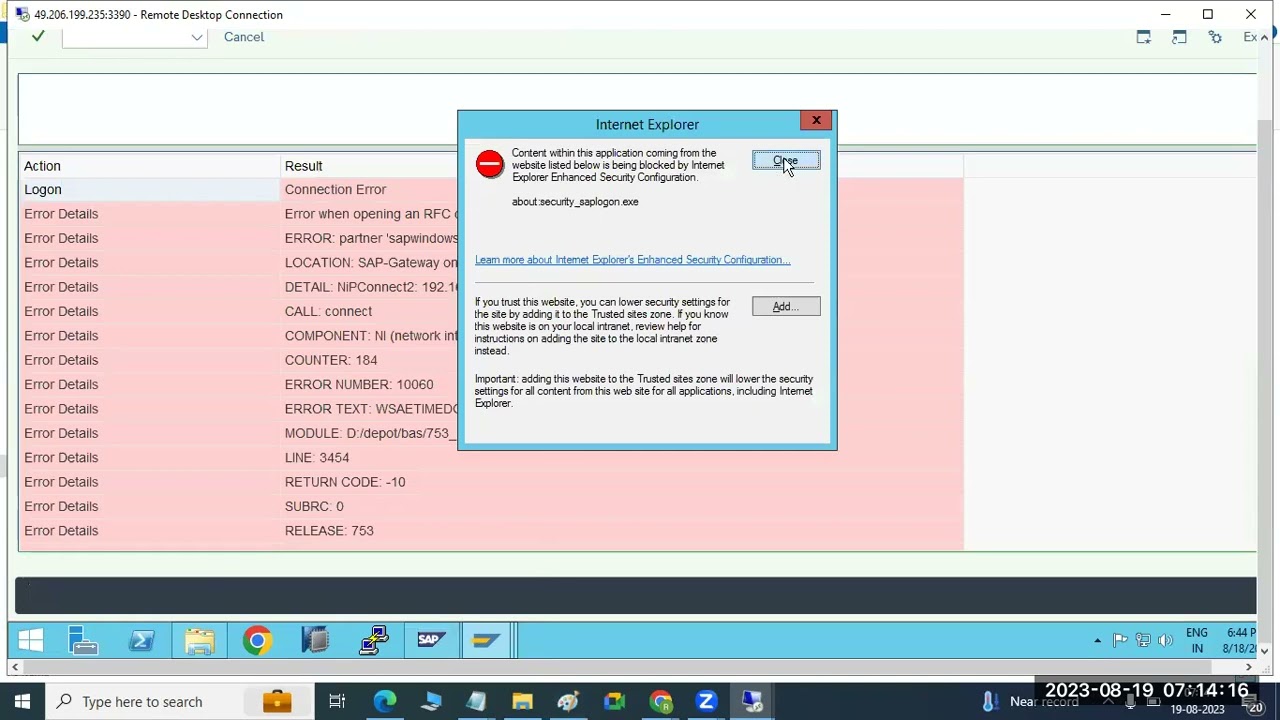This screenshot has height=720, width=1280.
Task: Open the local Windows Start menu
Action: (x=22, y=702)
